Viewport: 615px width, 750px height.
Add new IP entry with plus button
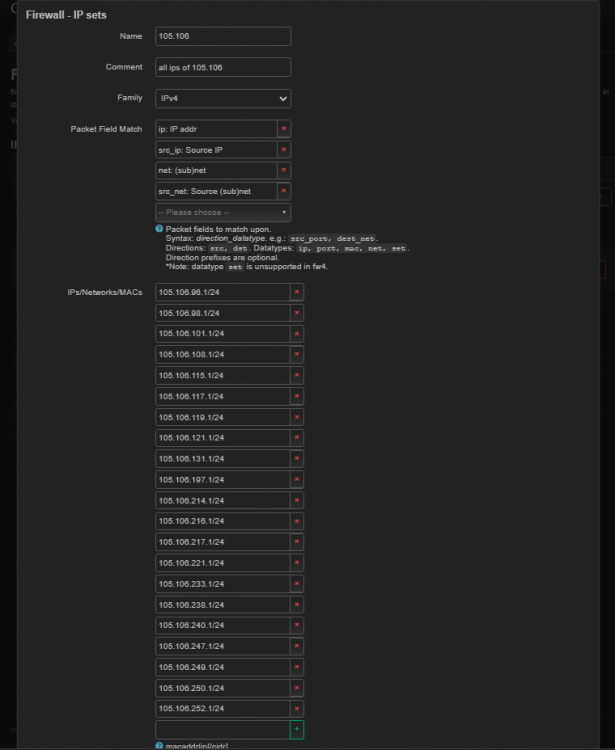tap(297, 729)
